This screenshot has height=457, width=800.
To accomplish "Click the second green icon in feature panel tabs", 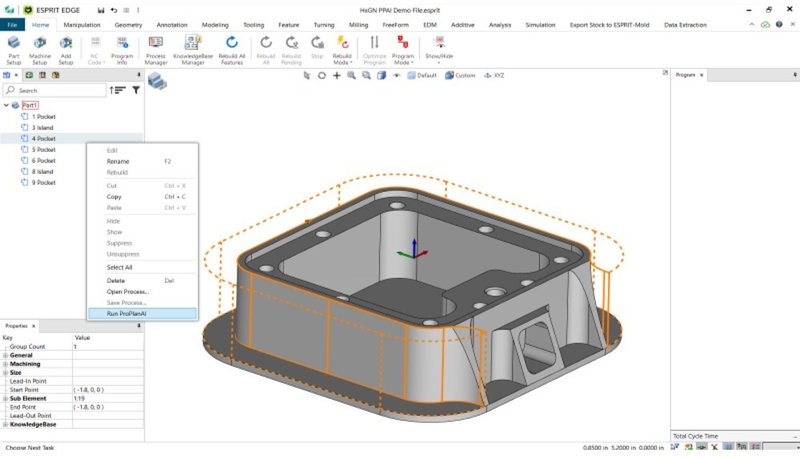I will pyautogui.click(x=30, y=75).
